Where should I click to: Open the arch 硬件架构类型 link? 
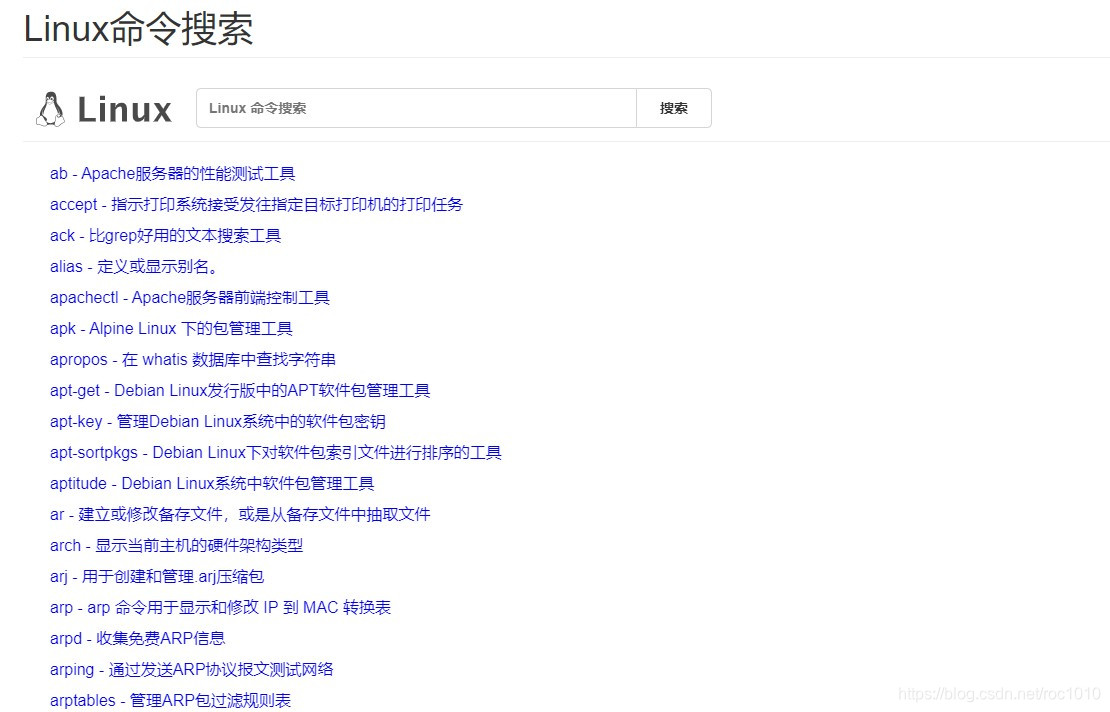pos(176,546)
